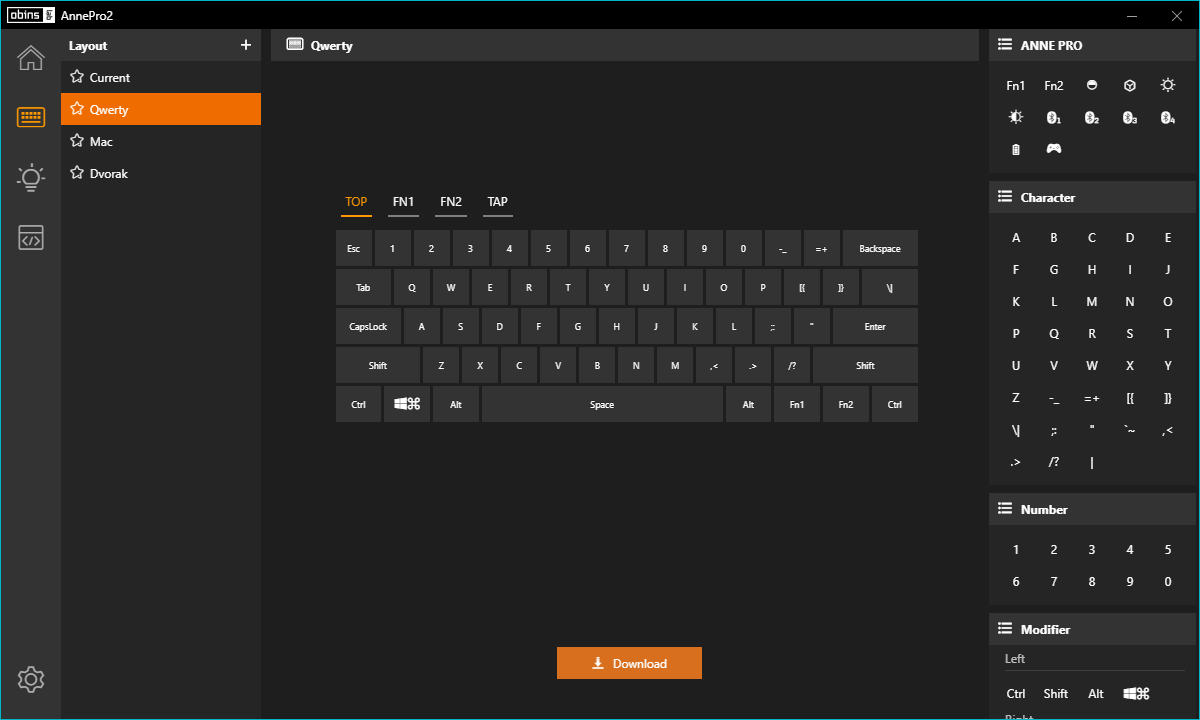Click the /? key on keyboard layout
This screenshot has height=720, width=1200.
click(x=792, y=365)
